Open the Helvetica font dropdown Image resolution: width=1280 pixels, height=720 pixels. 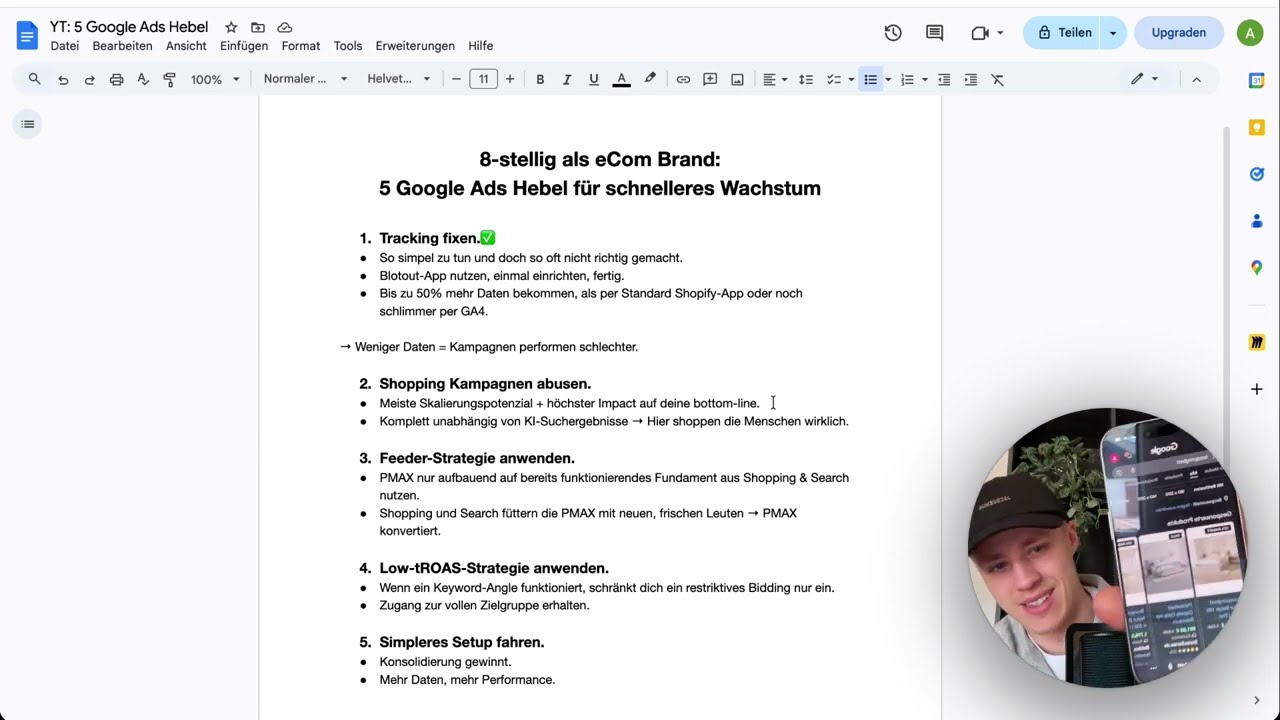click(398, 79)
